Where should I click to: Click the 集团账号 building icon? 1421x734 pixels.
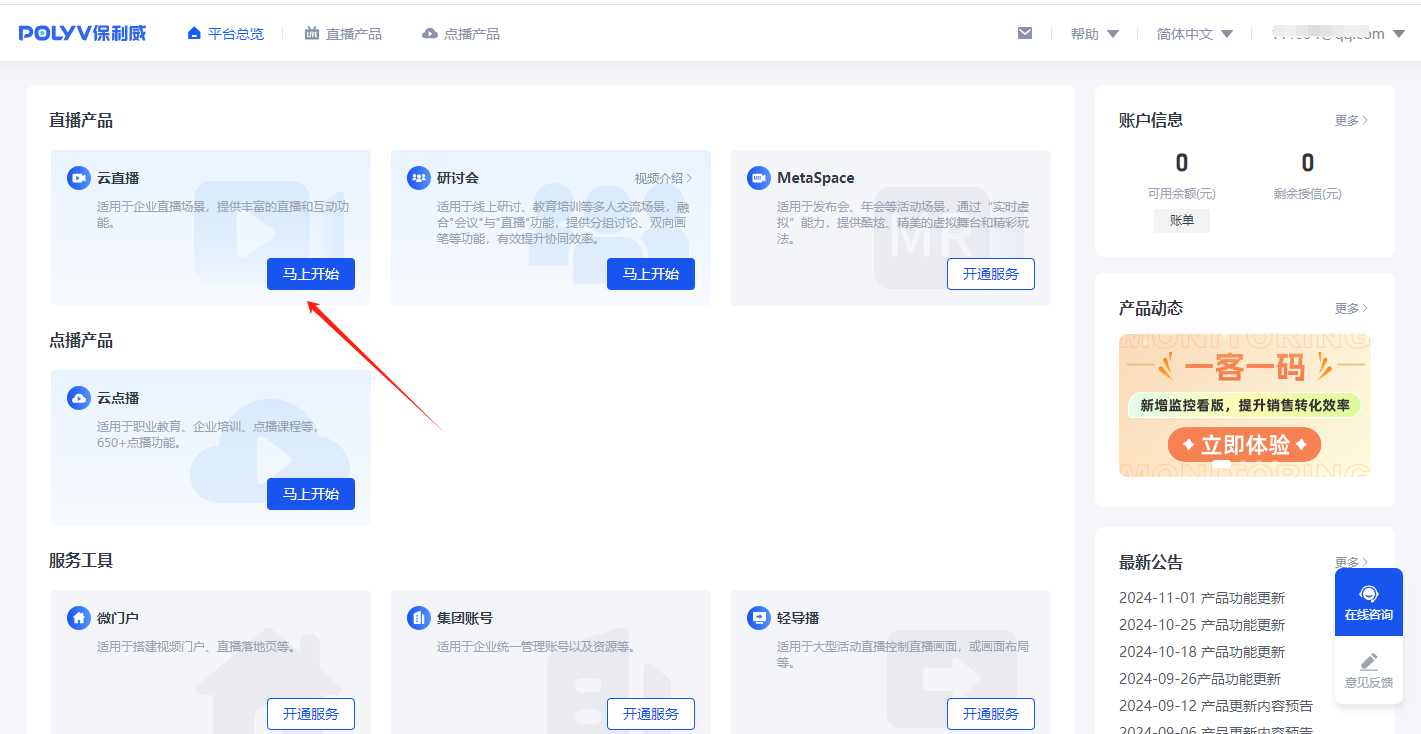point(418,618)
